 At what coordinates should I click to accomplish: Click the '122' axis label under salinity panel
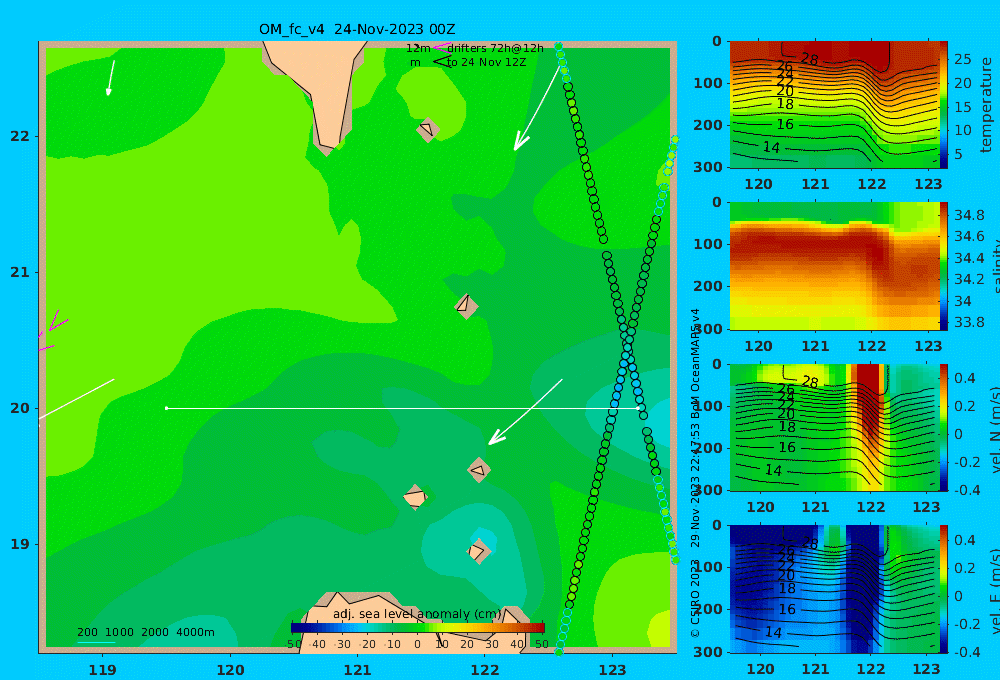[872, 346]
